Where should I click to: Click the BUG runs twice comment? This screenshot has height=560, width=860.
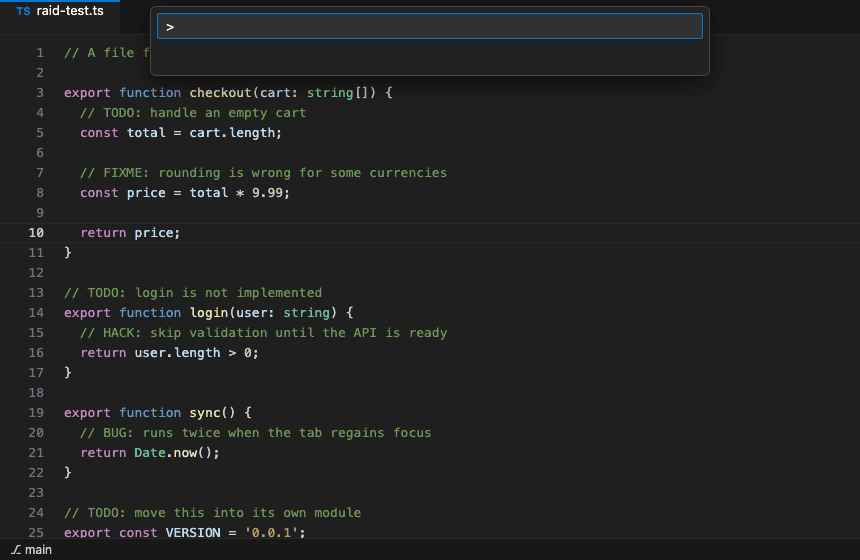click(256, 433)
